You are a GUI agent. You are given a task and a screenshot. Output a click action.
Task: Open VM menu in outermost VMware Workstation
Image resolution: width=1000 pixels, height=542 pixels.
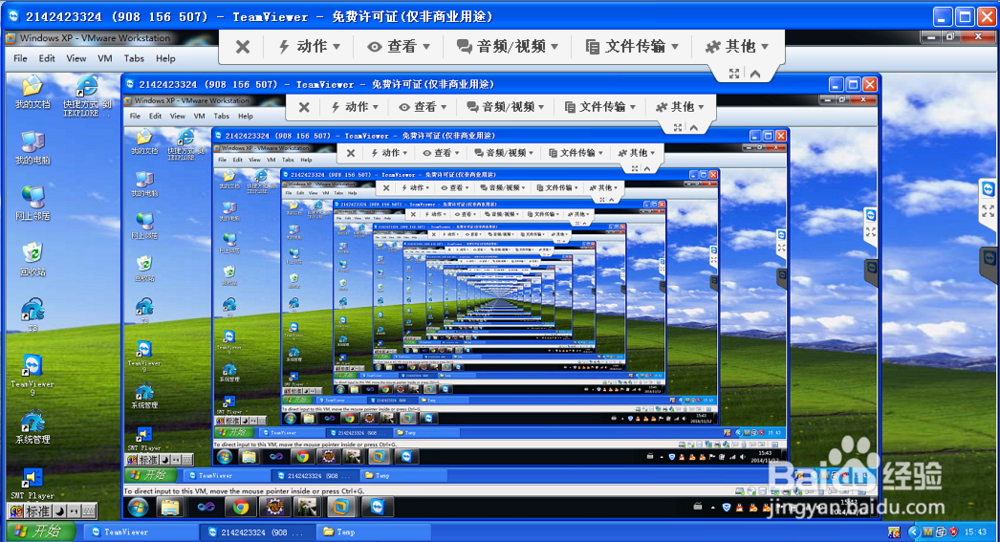tap(105, 58)
